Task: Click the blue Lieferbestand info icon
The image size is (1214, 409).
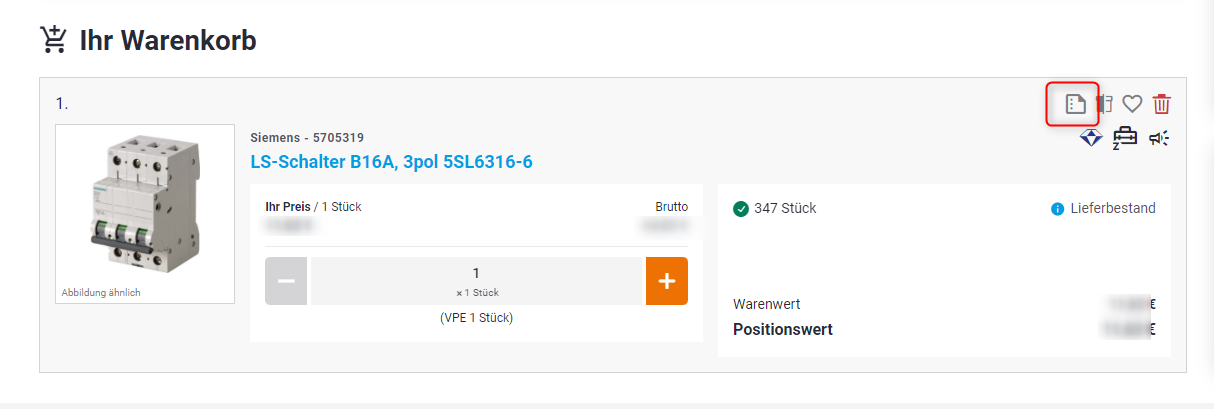Action: [x=1058, y=209]
